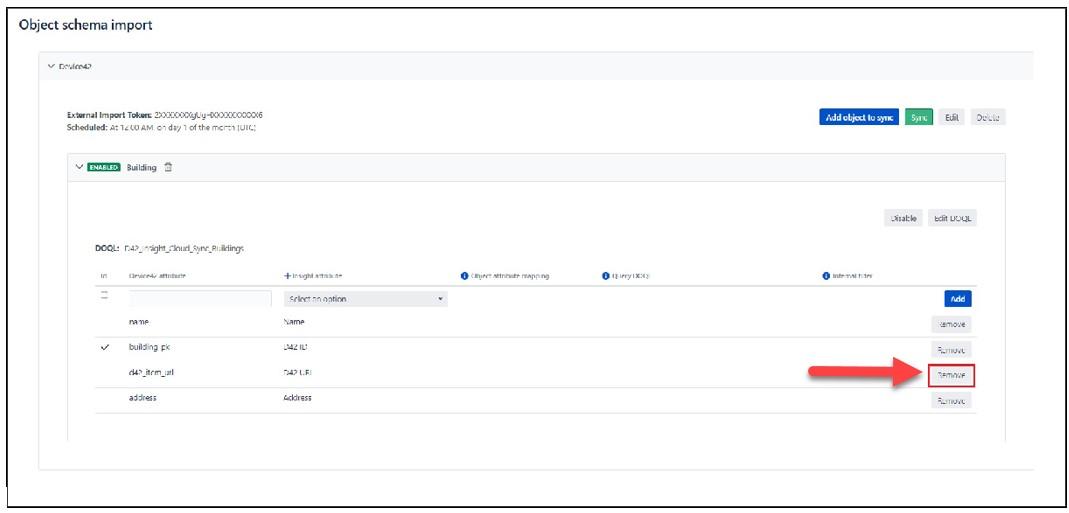Image resolution: width=1069 pixels, height=513 pixels.
Task: Click the ID checkmark on building_pk row
Action: (105, 348)
